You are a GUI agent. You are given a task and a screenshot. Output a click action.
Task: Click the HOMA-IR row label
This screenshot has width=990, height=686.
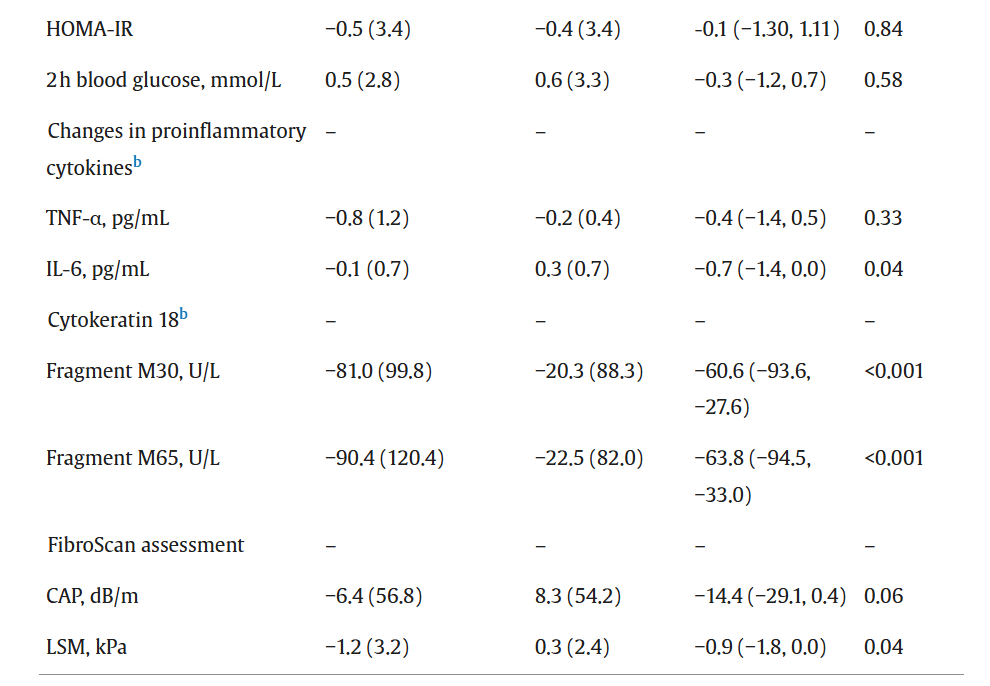pyautogui.click(x=90, y=29)
